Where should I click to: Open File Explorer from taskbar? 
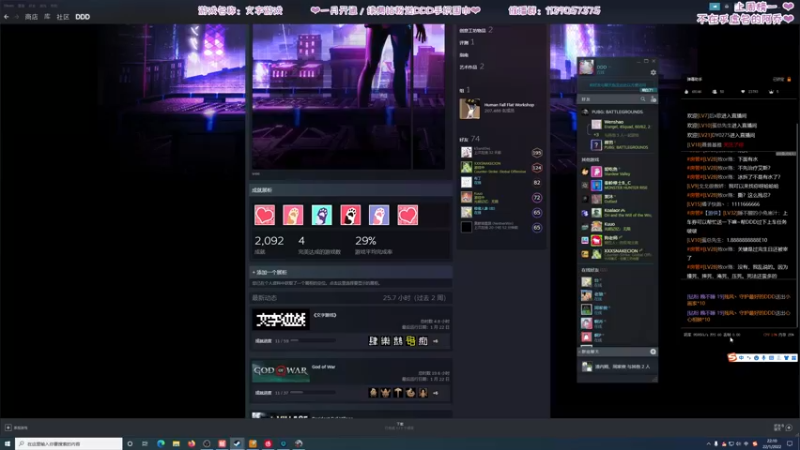pyautogui.click(x=176, y=444)
